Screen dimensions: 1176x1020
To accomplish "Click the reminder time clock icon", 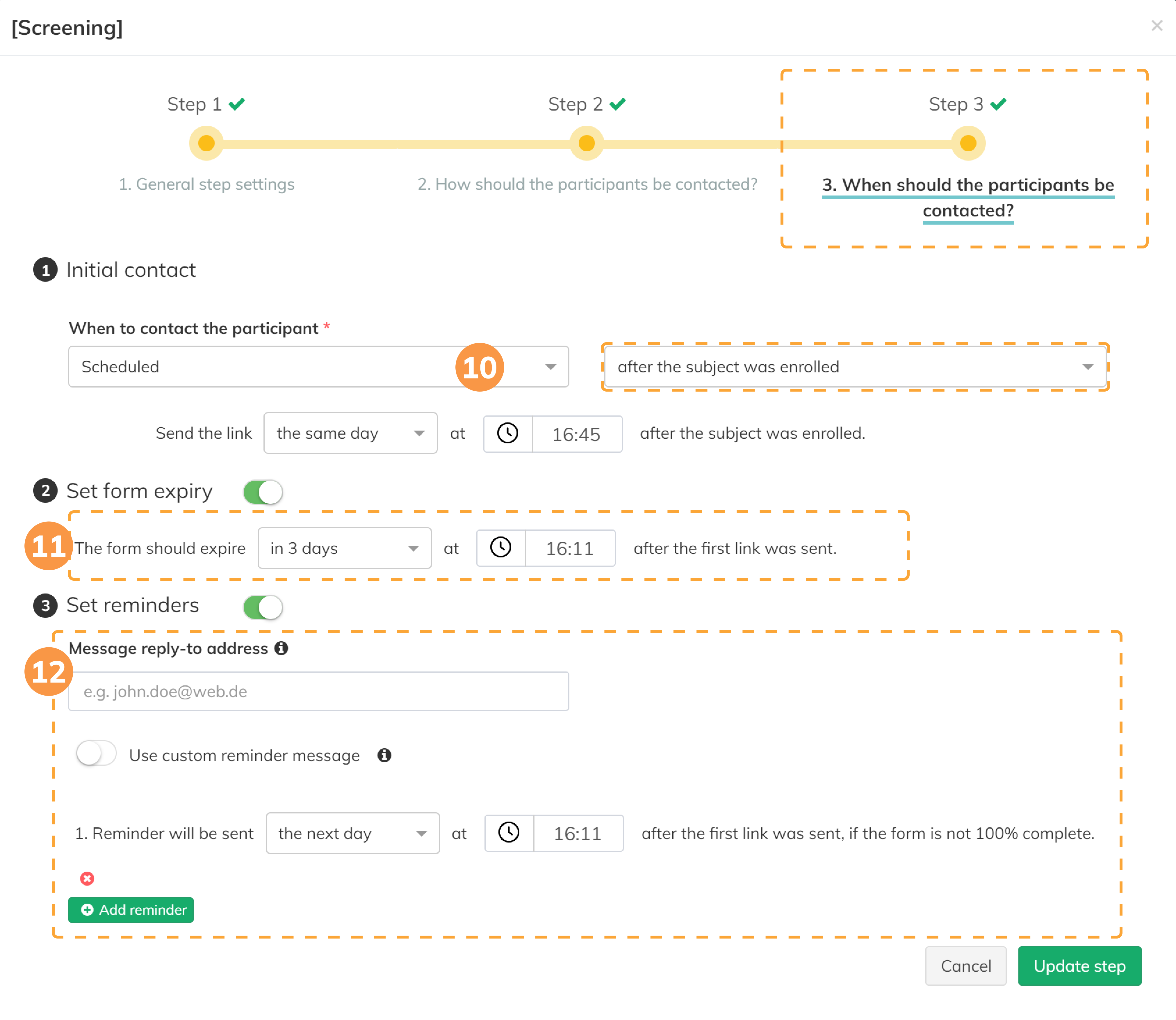I will click(x=509, y=833).
